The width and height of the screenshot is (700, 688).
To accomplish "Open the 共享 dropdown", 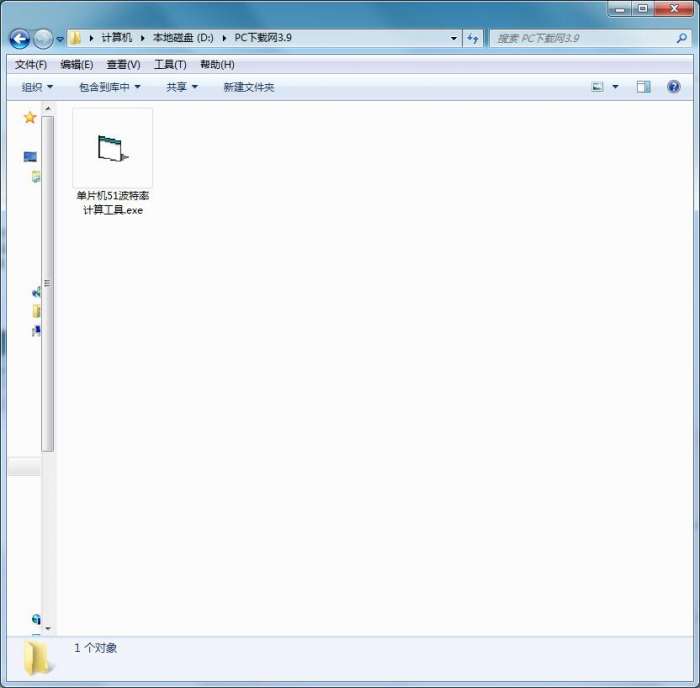I will (182, 87).
